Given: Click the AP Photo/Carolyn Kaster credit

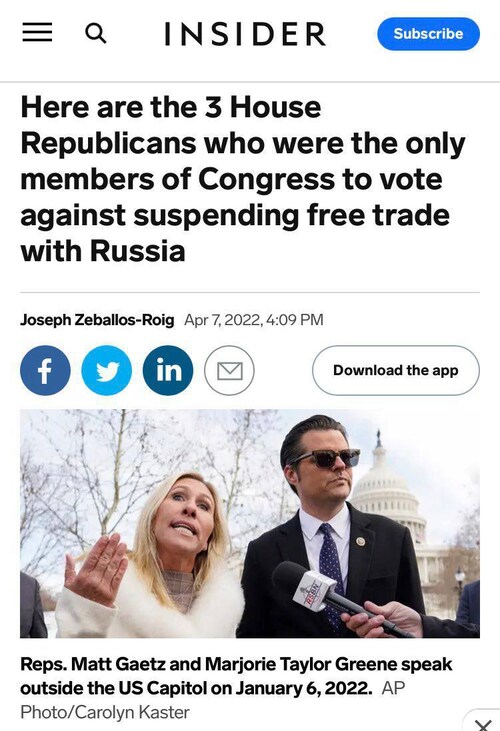Looking at the screenshot, I should click(x=212, y=700).
